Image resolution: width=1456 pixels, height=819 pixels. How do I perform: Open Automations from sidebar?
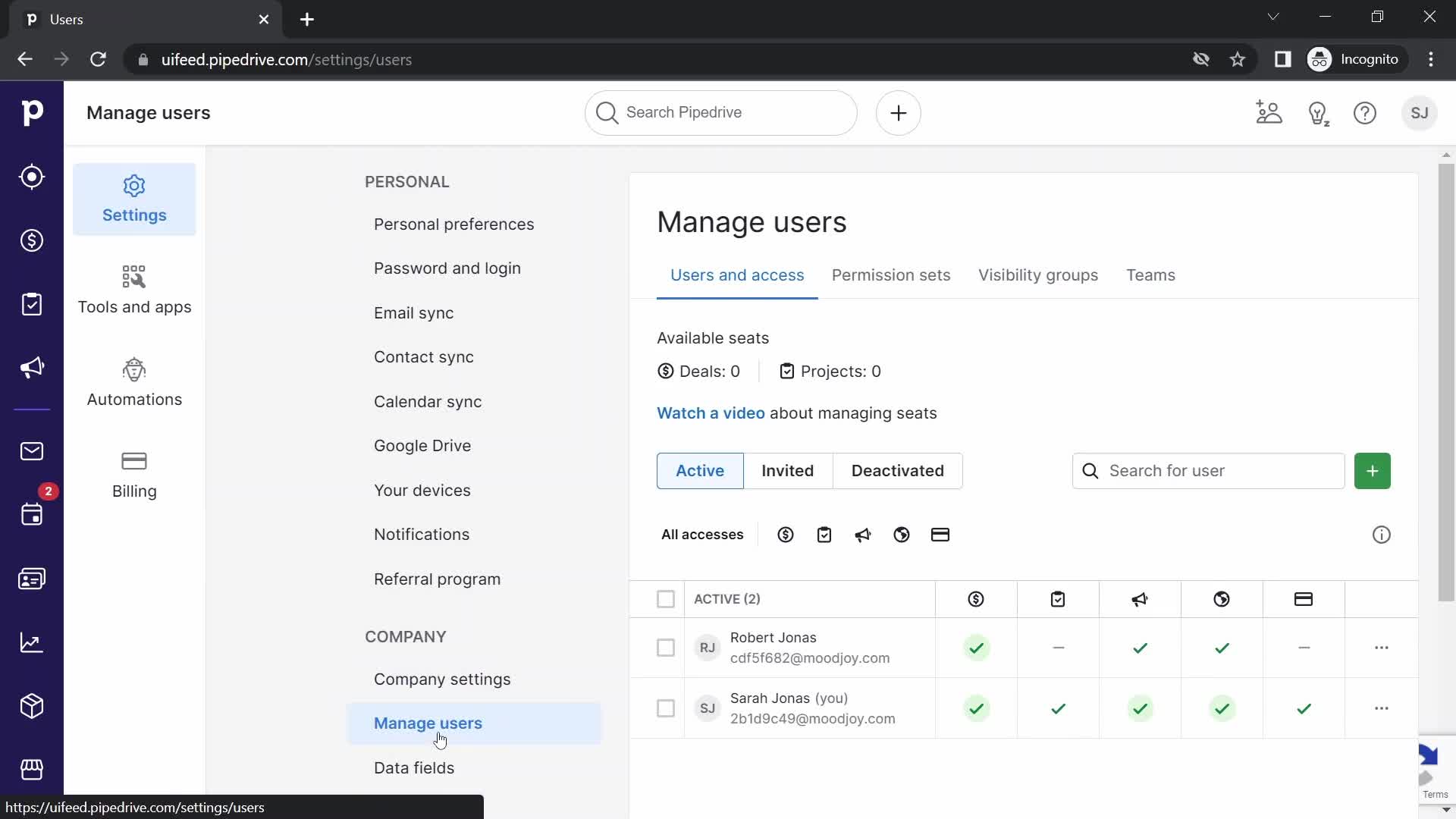(x=134, y=382)
